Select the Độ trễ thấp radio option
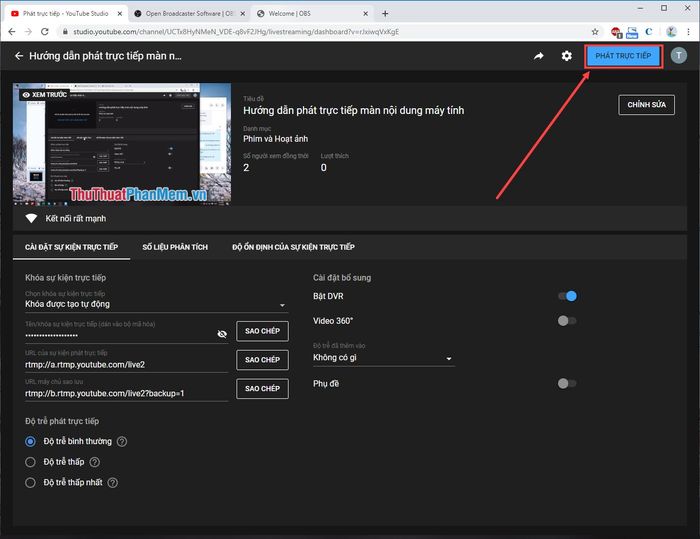The width and height of the screenshot is (700, 539). click(30, 462)
